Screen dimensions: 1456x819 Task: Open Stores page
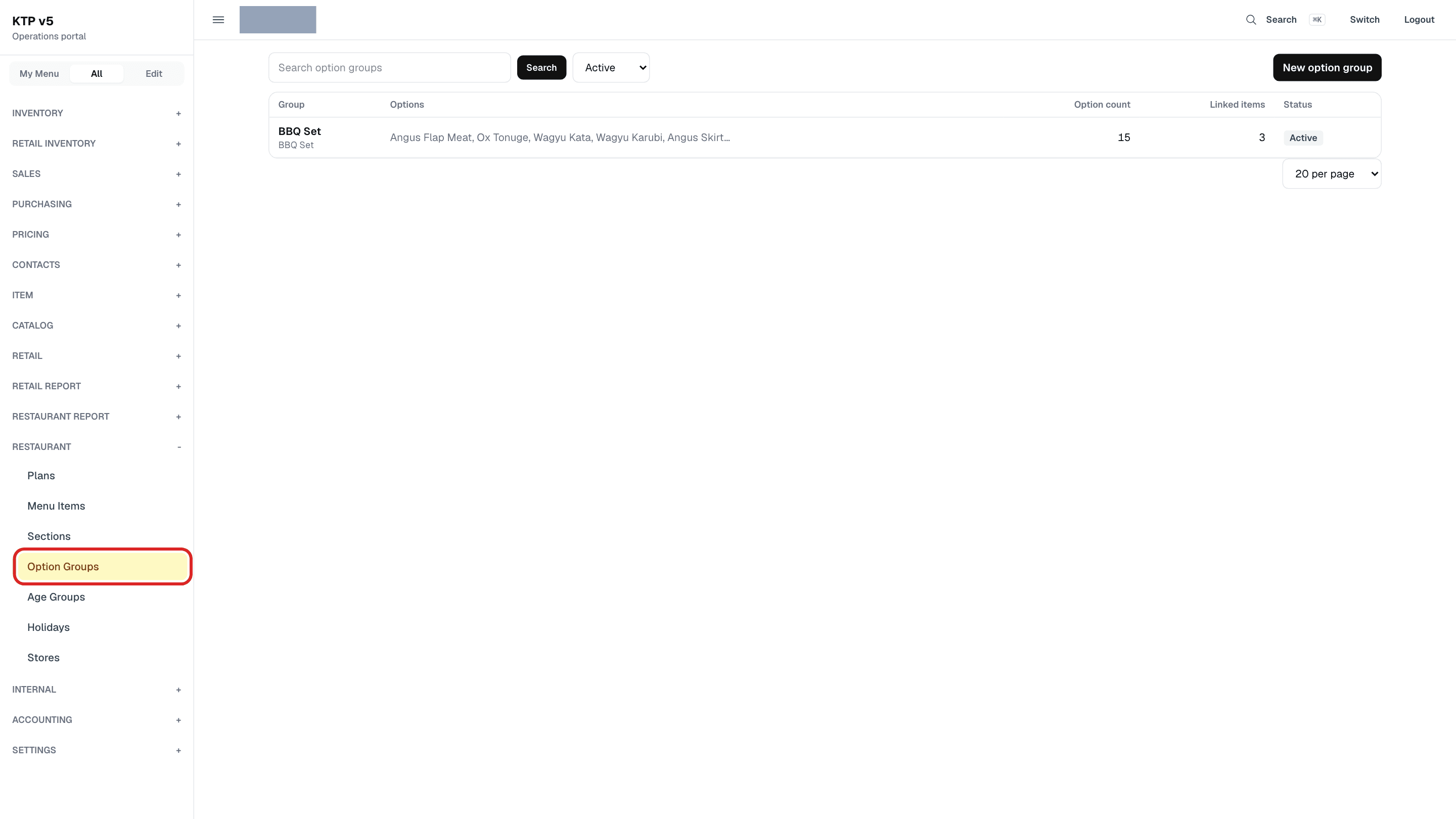click(x=102, y=658)
